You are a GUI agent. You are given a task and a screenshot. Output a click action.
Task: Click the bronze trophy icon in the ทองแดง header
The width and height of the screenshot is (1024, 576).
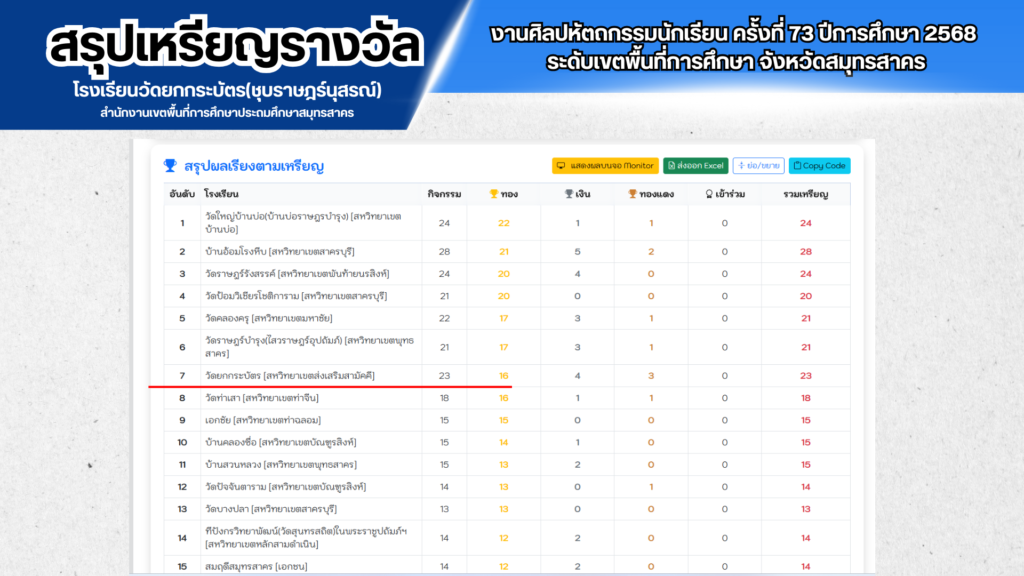(632, 194)
